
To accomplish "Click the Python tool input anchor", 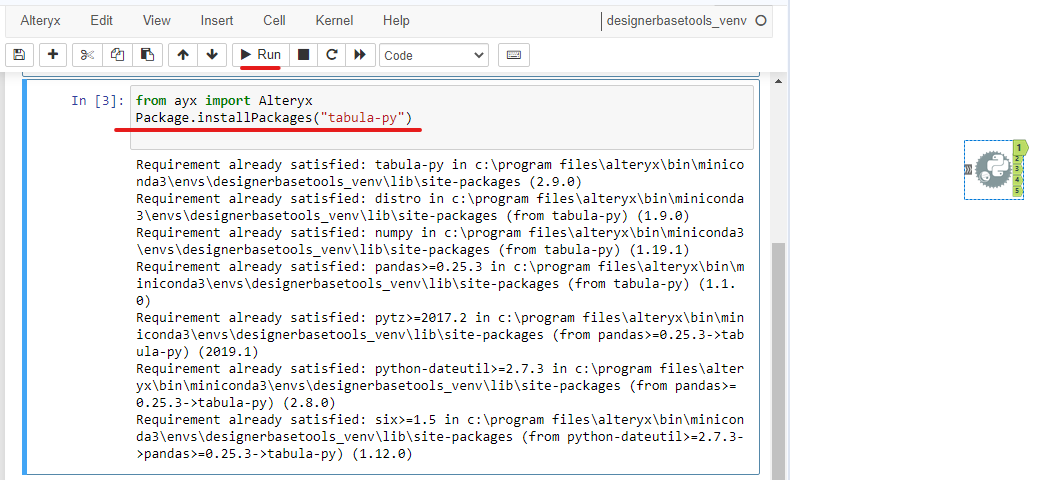I will pyautogui.click(x=968, y=170).
